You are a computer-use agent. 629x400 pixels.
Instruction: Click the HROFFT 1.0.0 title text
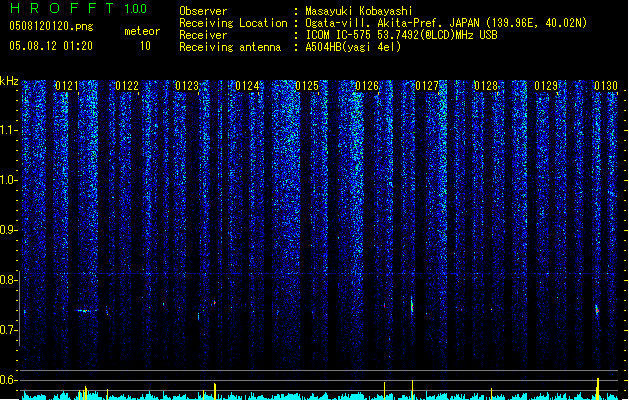(x=79, y=8)
